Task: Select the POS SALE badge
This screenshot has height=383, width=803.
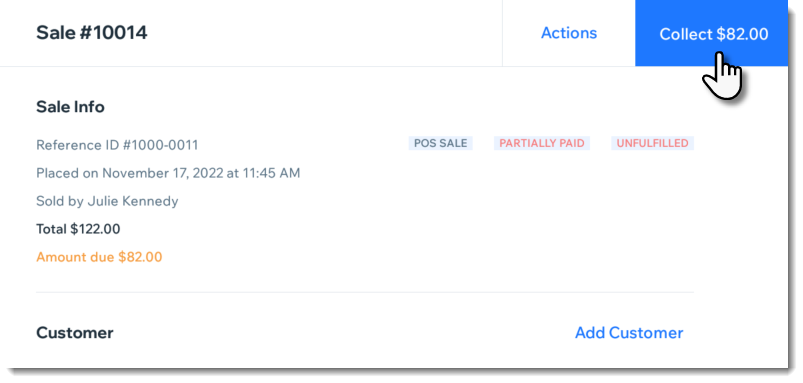Action: tap(440, 143)
